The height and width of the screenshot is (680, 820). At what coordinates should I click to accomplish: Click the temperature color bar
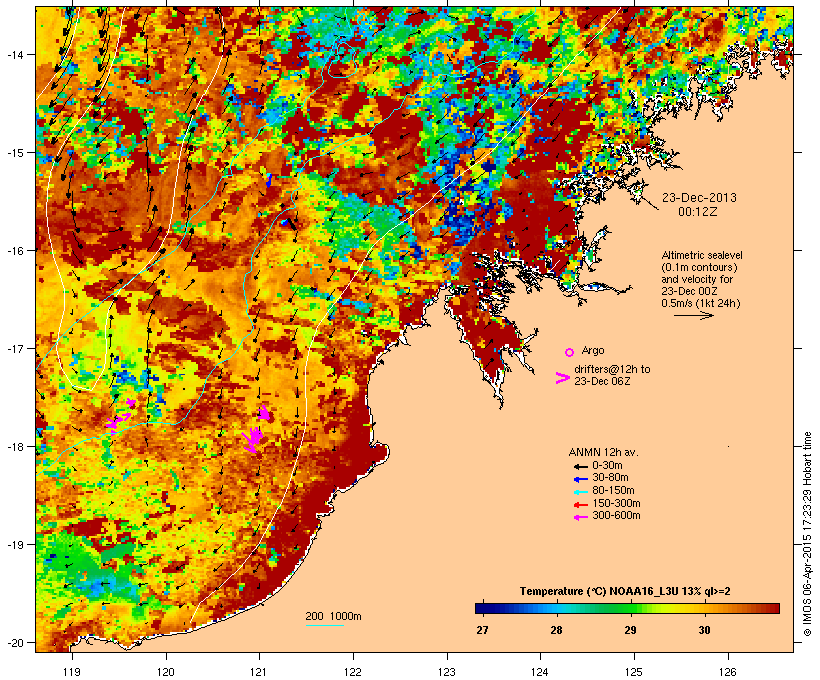[628, 608]
